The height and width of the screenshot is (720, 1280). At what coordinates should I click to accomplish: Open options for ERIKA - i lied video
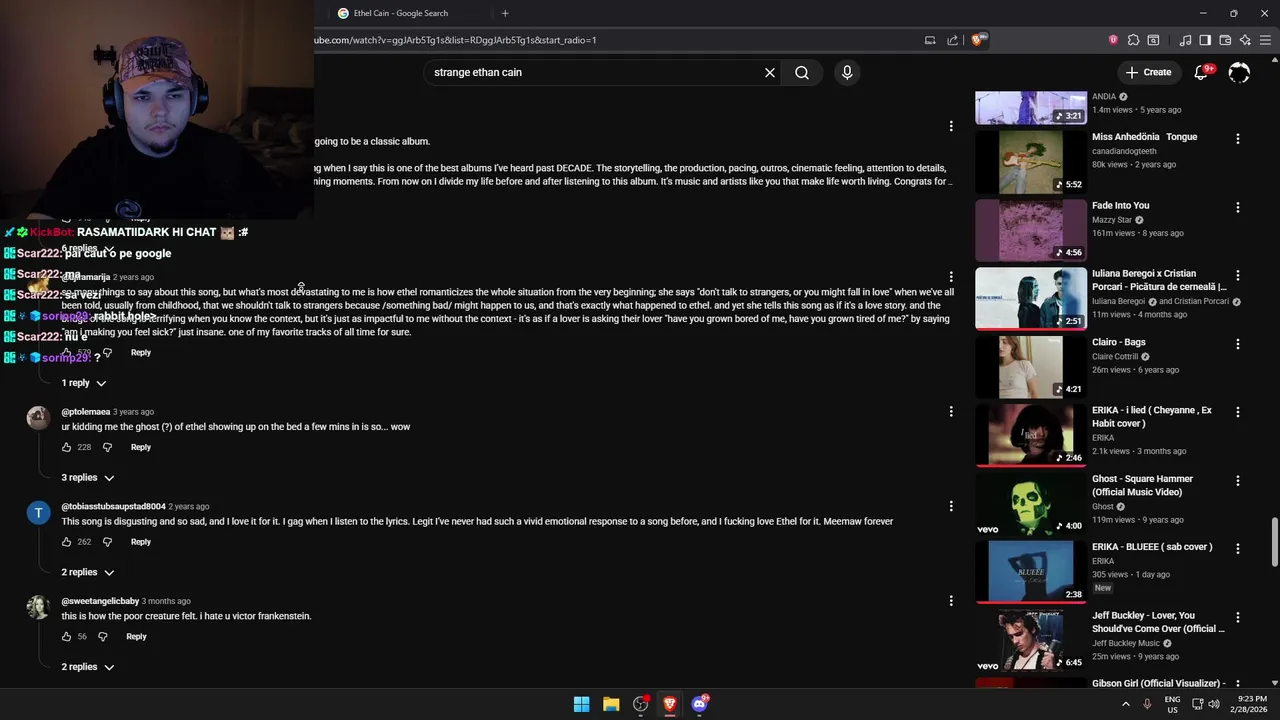(x=1238, y=412)
